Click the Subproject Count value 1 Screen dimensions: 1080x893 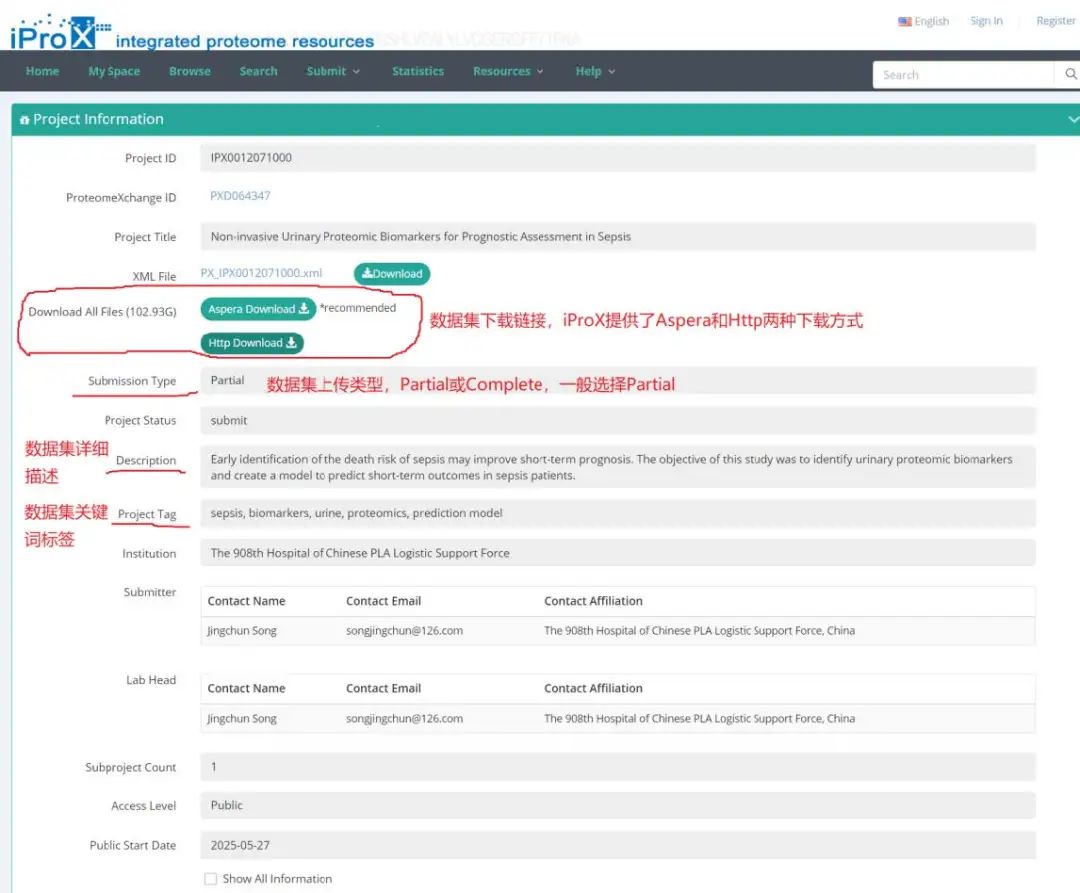point(214,766)
